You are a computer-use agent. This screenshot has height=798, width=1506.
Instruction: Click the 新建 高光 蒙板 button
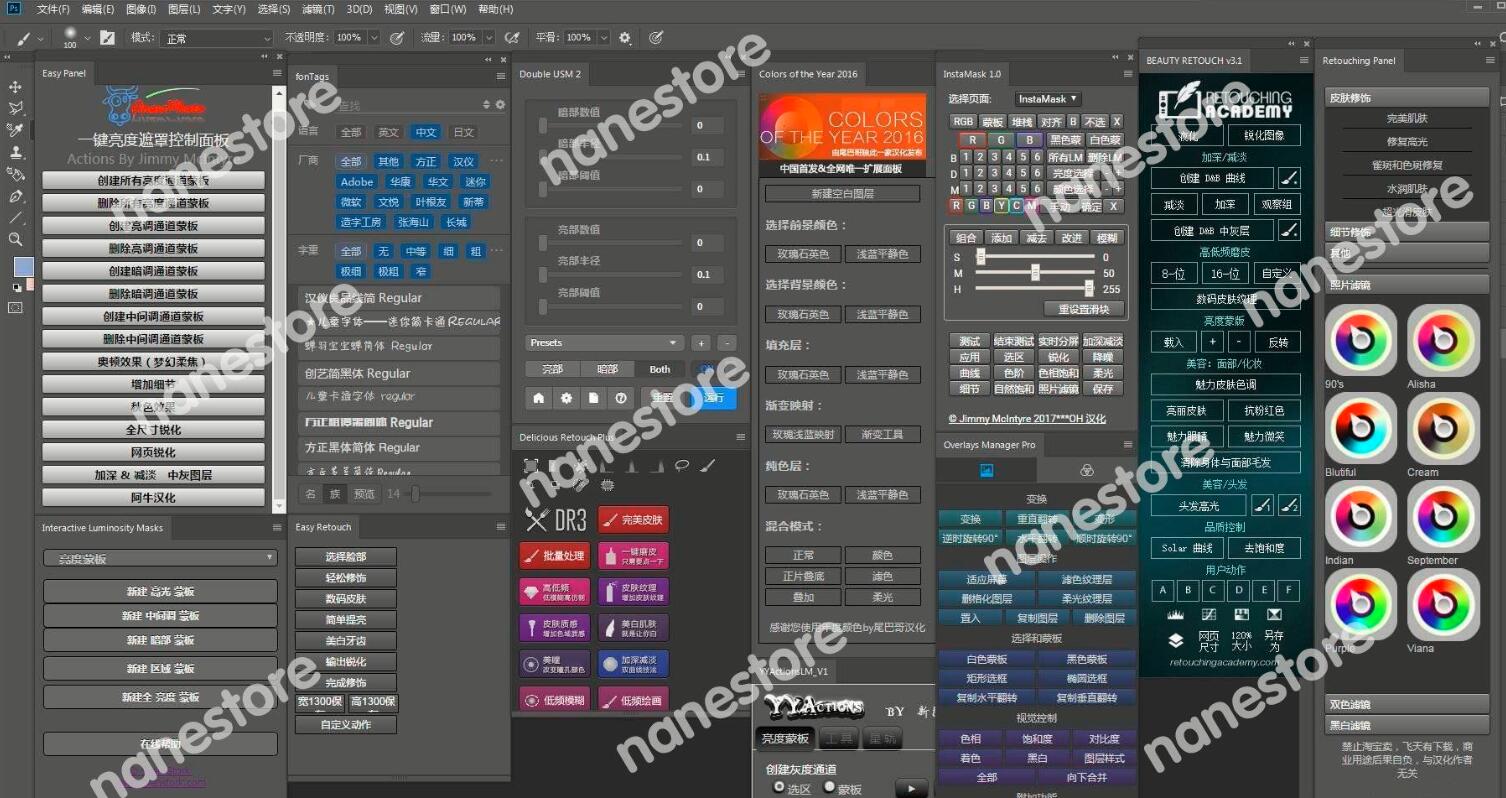click(x=160, y=591)
